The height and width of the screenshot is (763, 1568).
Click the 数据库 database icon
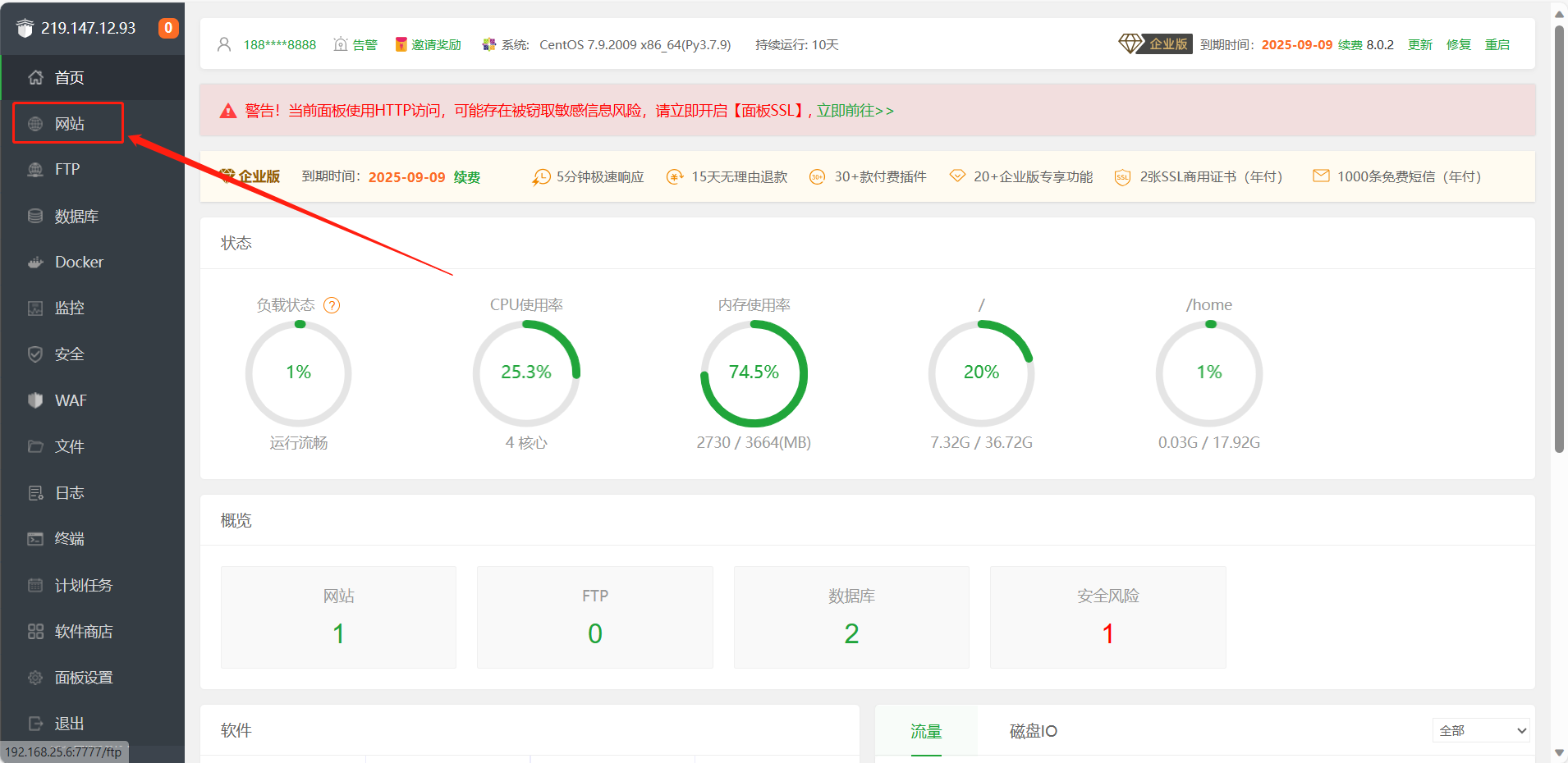35,216
